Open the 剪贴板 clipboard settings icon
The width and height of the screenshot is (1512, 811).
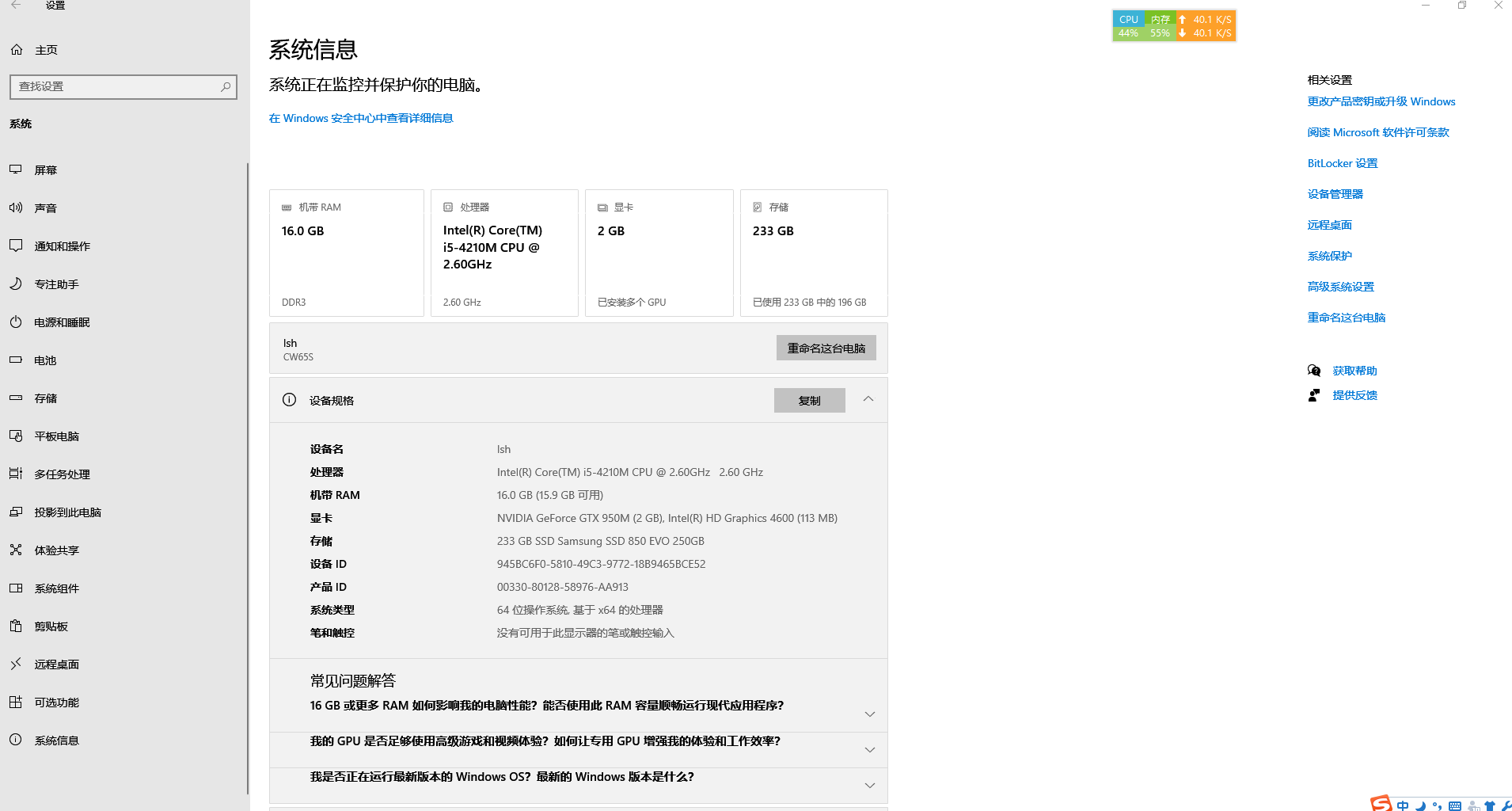tap(16, 626)
